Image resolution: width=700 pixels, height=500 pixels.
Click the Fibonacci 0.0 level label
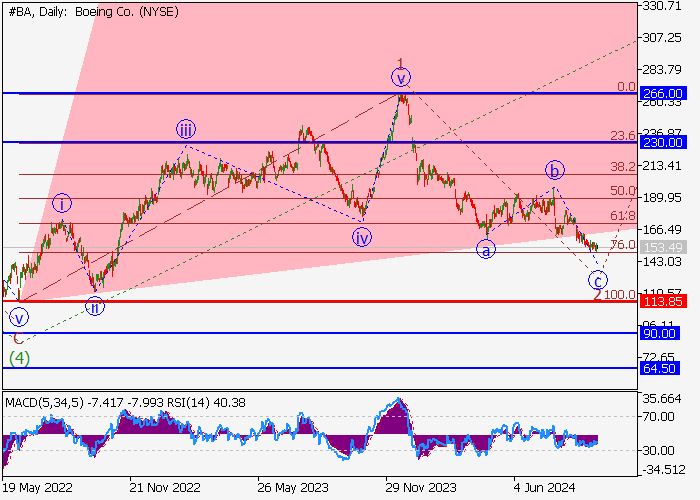626,87
